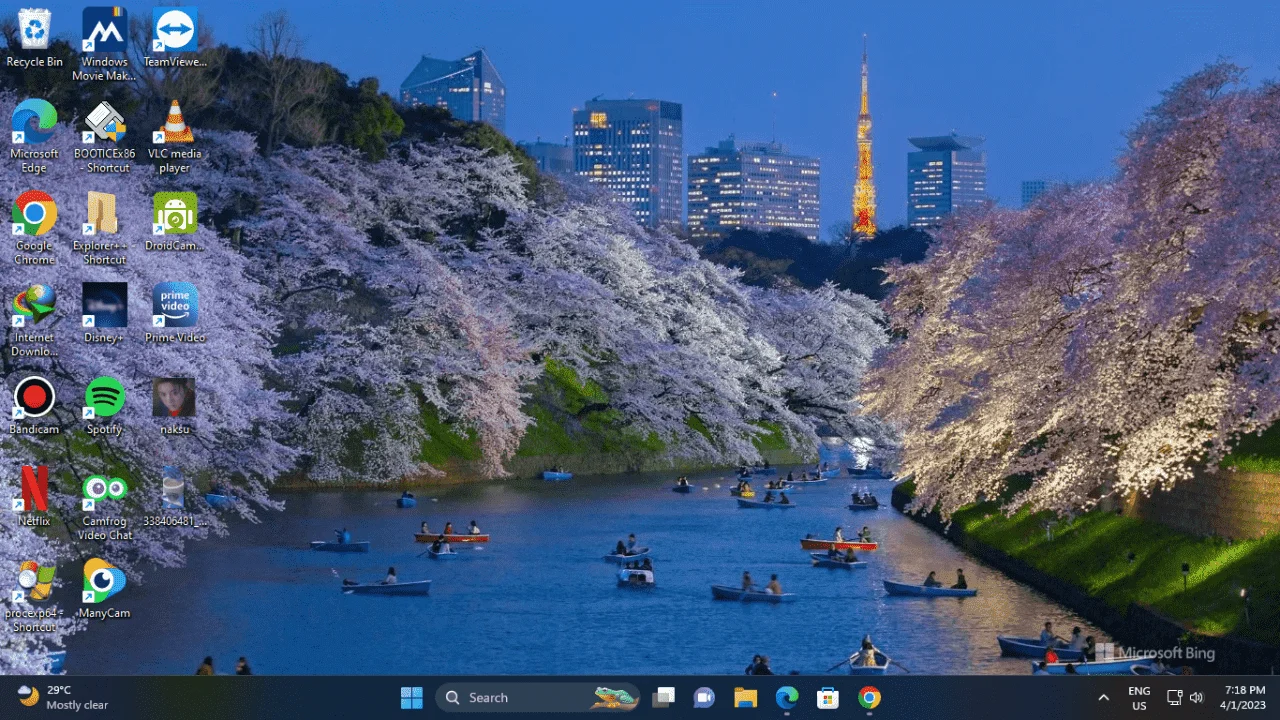Select the Prime Video desktop icon
This screenshot has height=720, width=1280.
click(175, 313)
